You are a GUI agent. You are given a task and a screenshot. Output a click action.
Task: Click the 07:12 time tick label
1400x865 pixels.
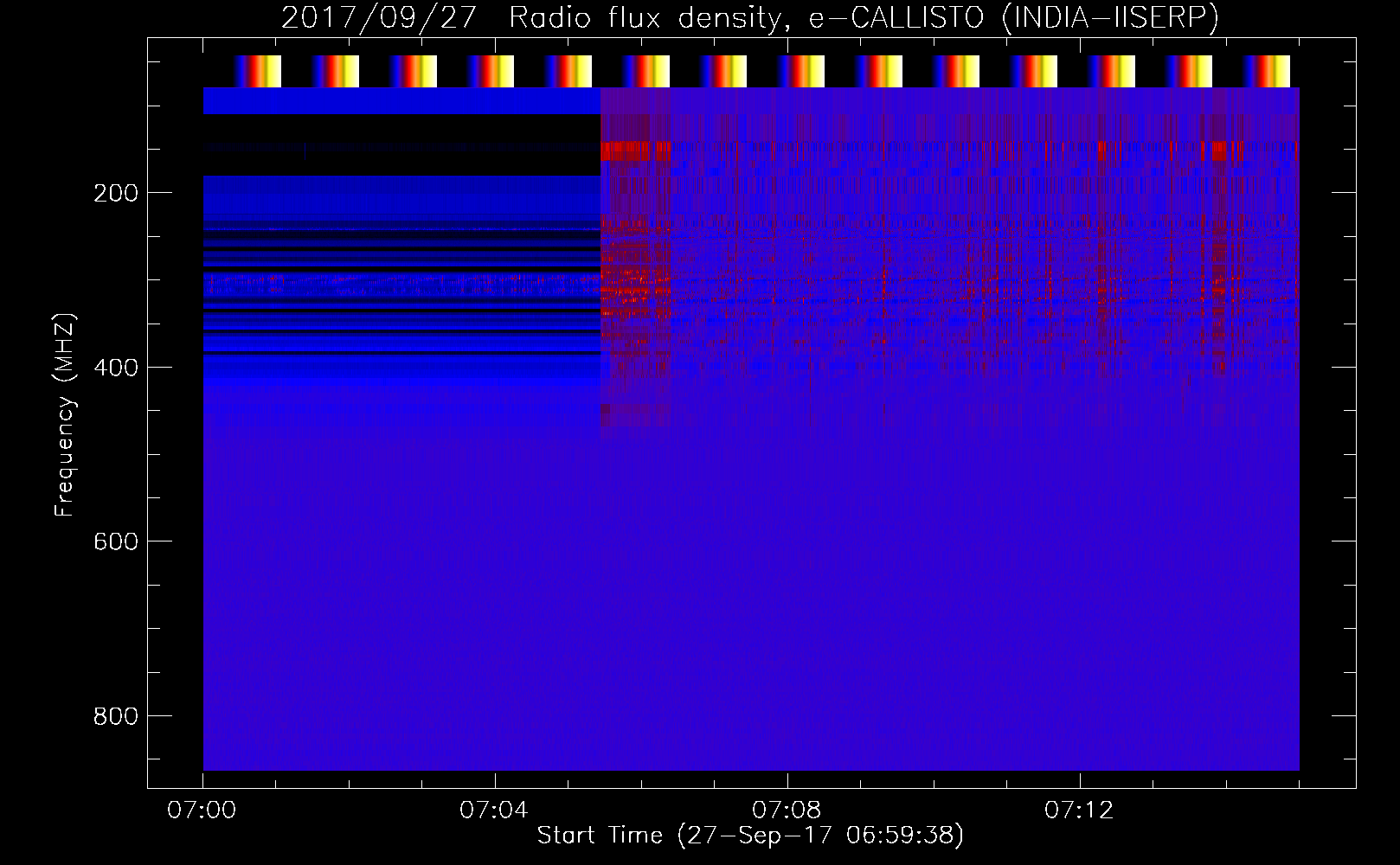(1079, 811)
